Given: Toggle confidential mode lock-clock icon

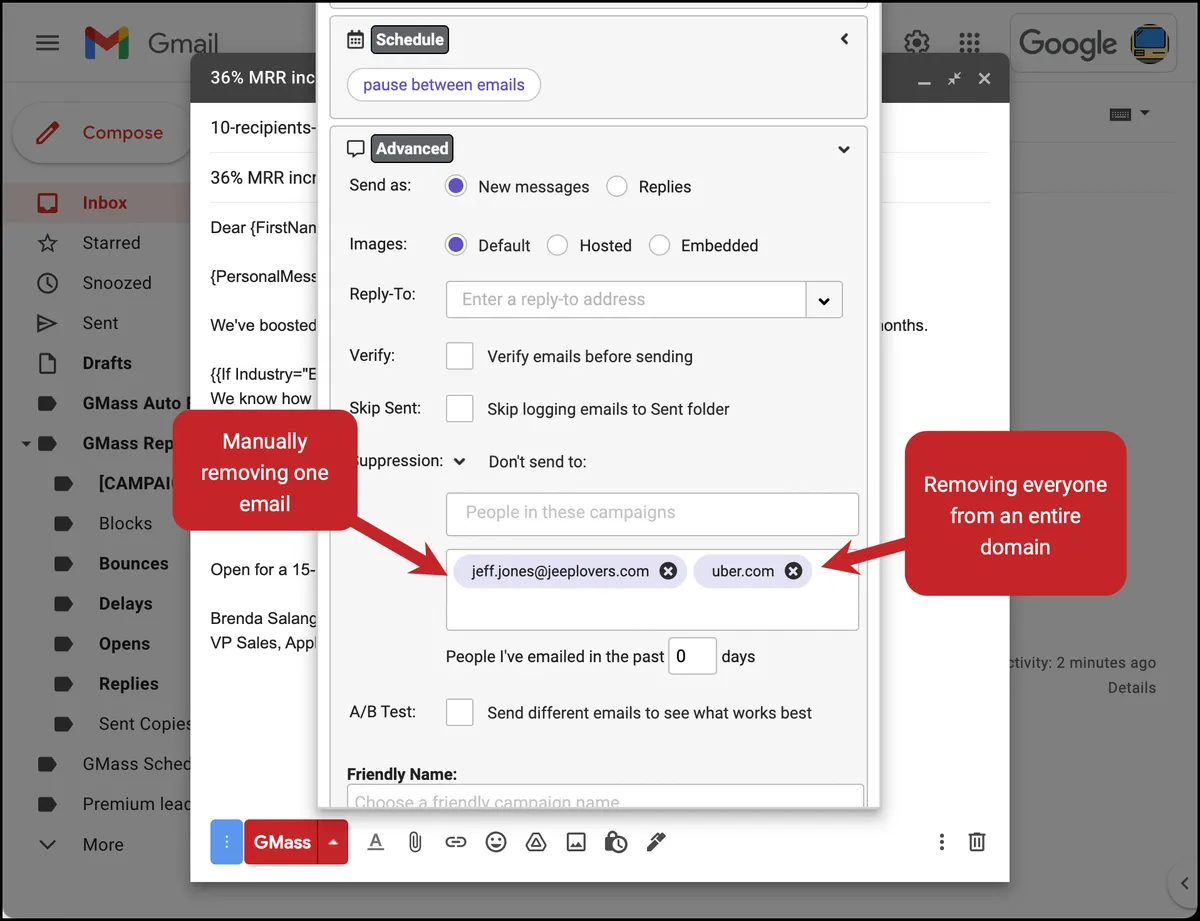Looking at the screenshot, I should tap(616, 842).
